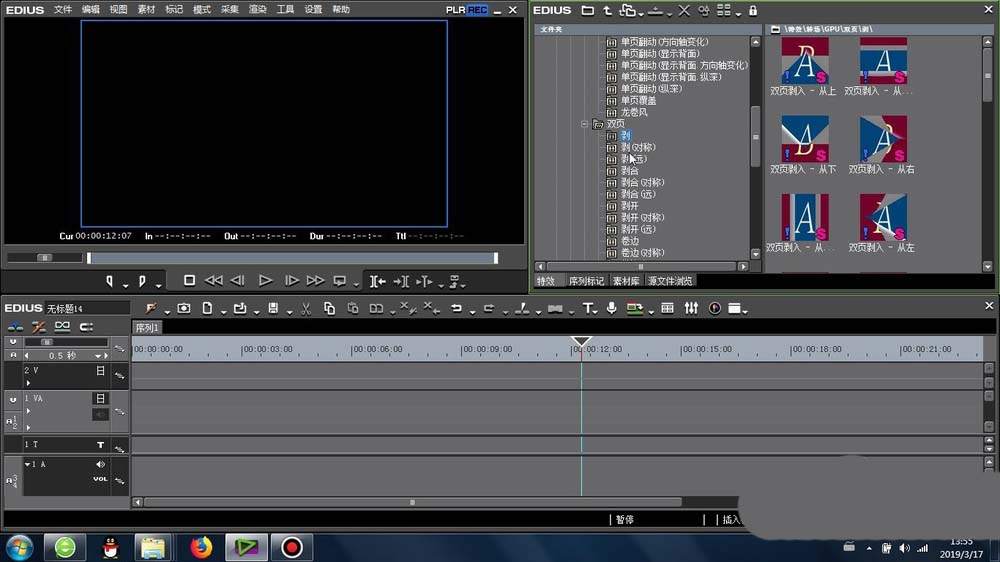Select the scissors cut tool in timeline toolbar
The width and height of the screenshot is (1000, 562).
(305, 308)
